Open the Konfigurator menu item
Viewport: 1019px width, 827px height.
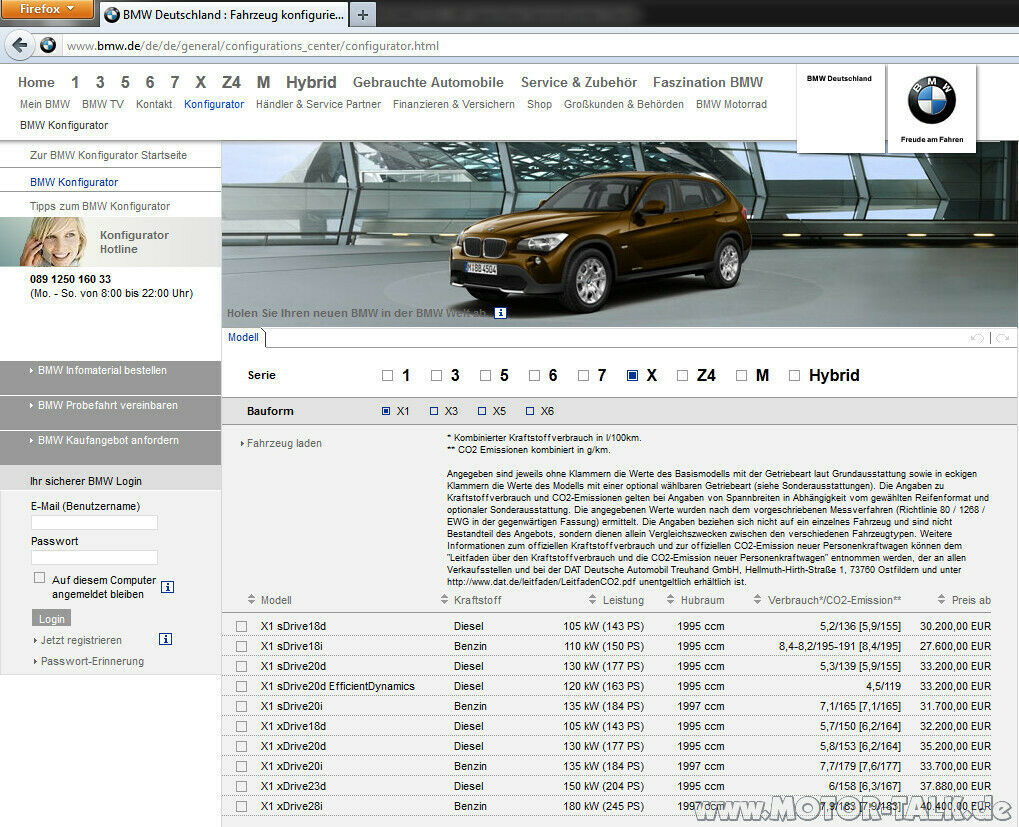[x=213, y=103]
